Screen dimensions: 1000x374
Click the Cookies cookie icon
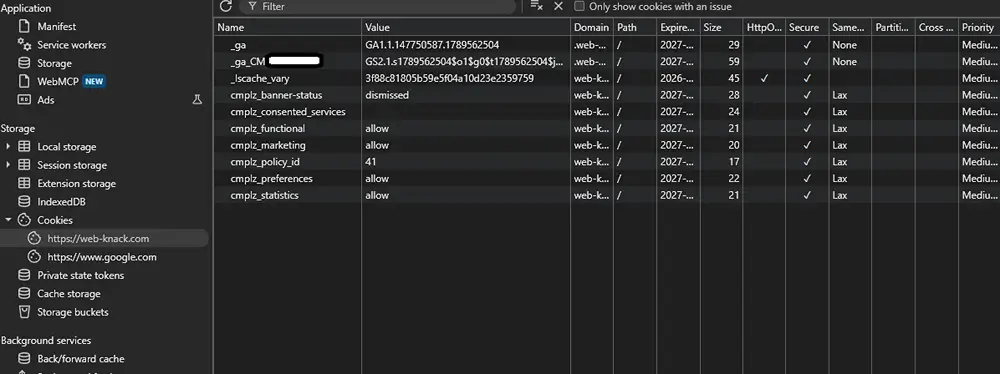(24, 220)
